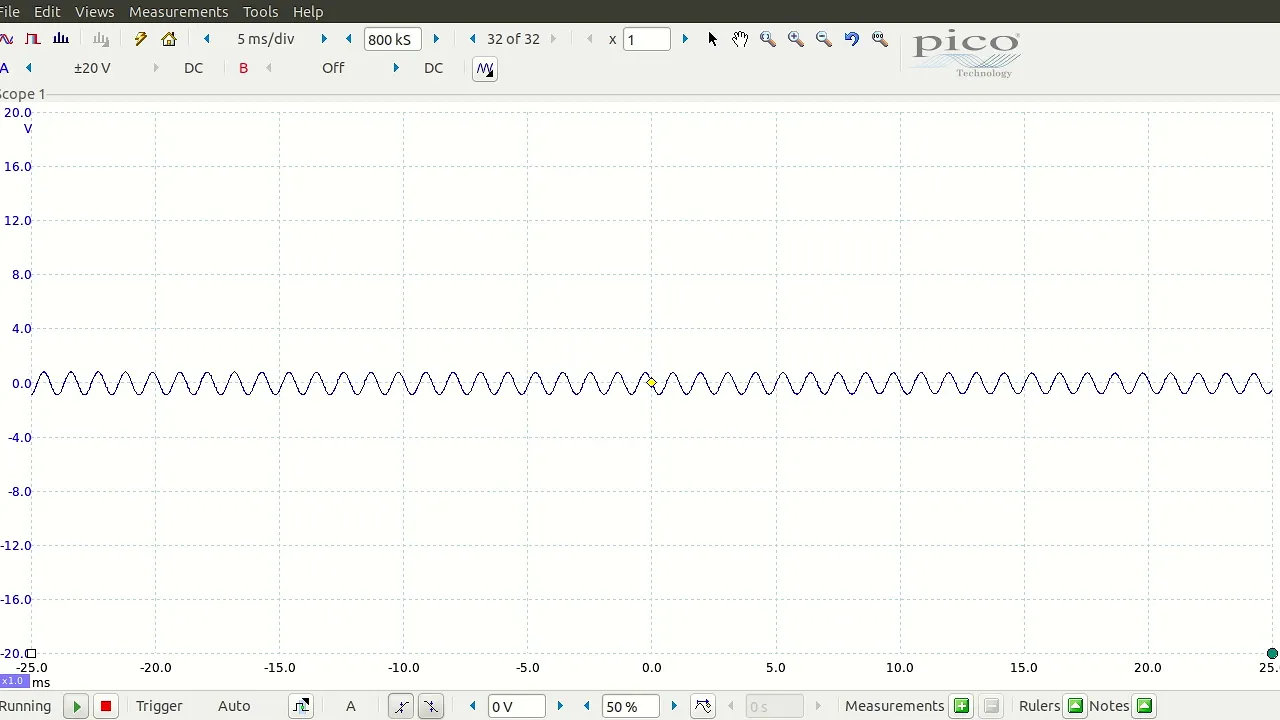Click the voltage ruler handle at -20.0
The width and height of the screenshot is (1280, 720).
click(31, 654)
